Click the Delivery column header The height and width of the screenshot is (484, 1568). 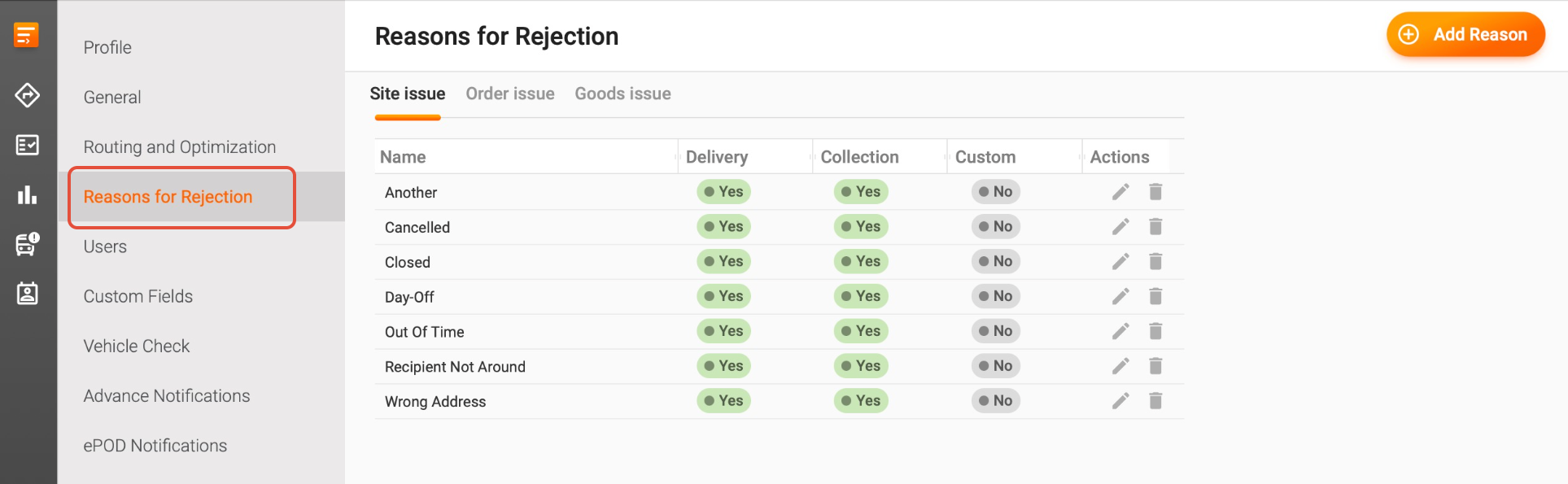tap(717, 157)
